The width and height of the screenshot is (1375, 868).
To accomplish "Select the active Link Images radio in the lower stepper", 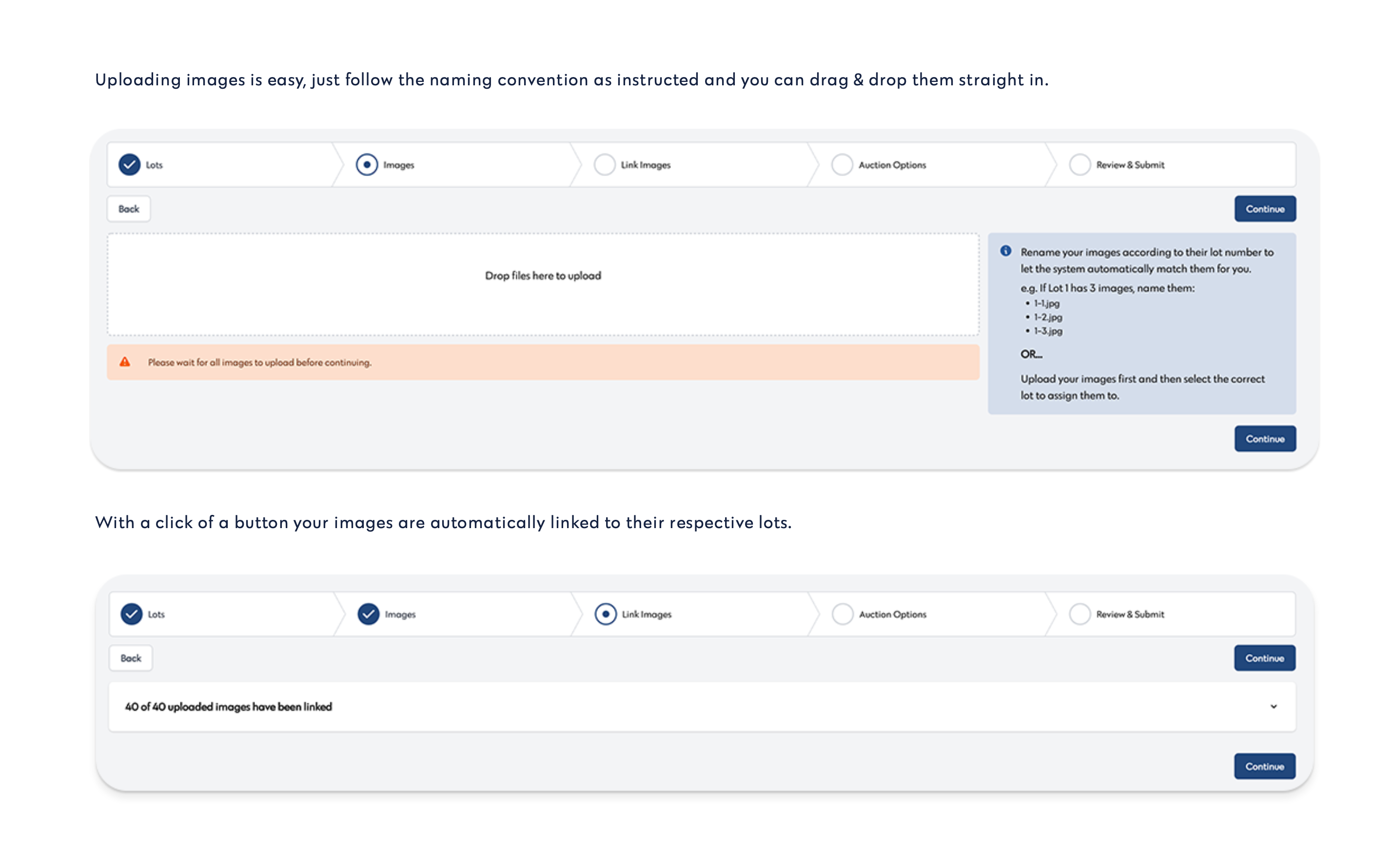I will 605,614.
